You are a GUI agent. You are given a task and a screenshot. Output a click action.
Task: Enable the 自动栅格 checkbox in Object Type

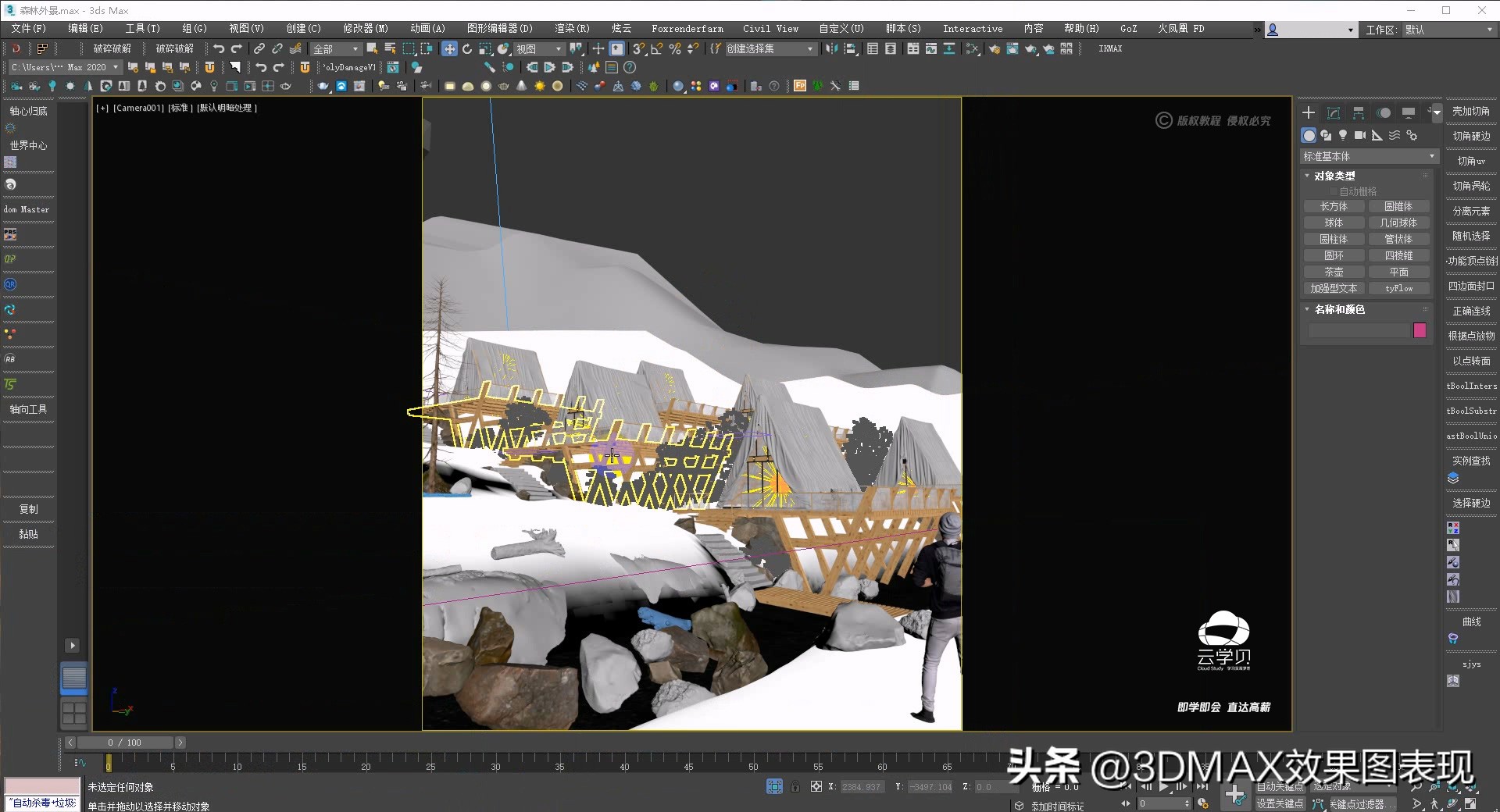pos(1333,191)
